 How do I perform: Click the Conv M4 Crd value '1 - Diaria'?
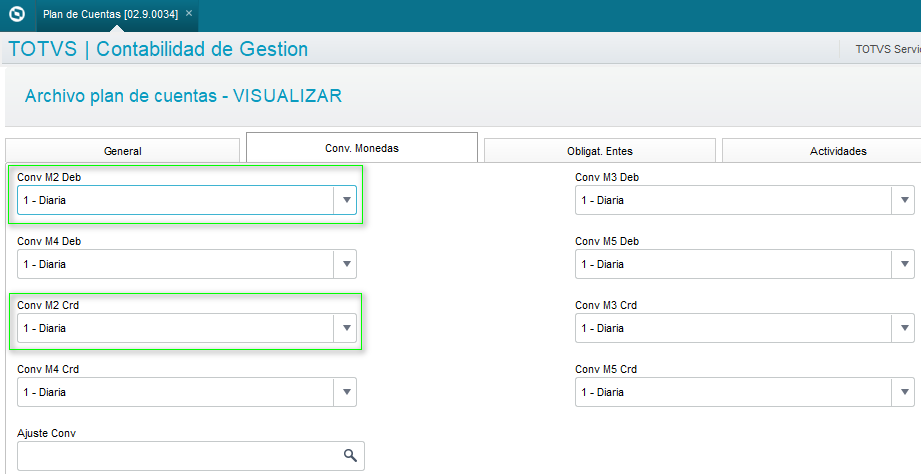coord(45,392)
